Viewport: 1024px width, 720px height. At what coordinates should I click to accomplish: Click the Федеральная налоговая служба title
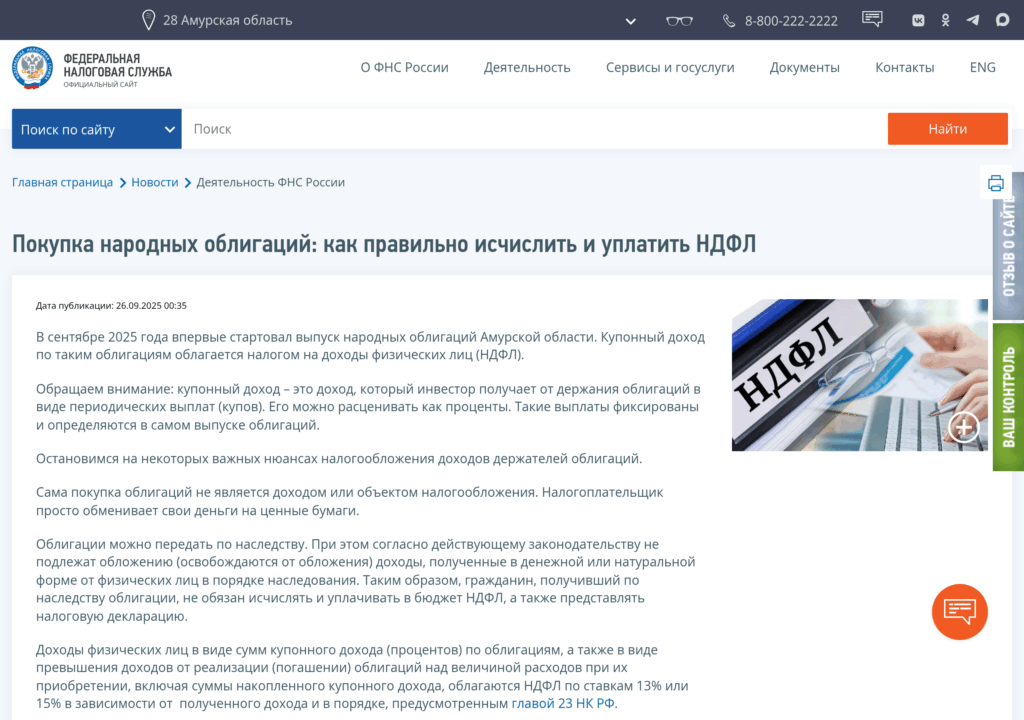118,65
